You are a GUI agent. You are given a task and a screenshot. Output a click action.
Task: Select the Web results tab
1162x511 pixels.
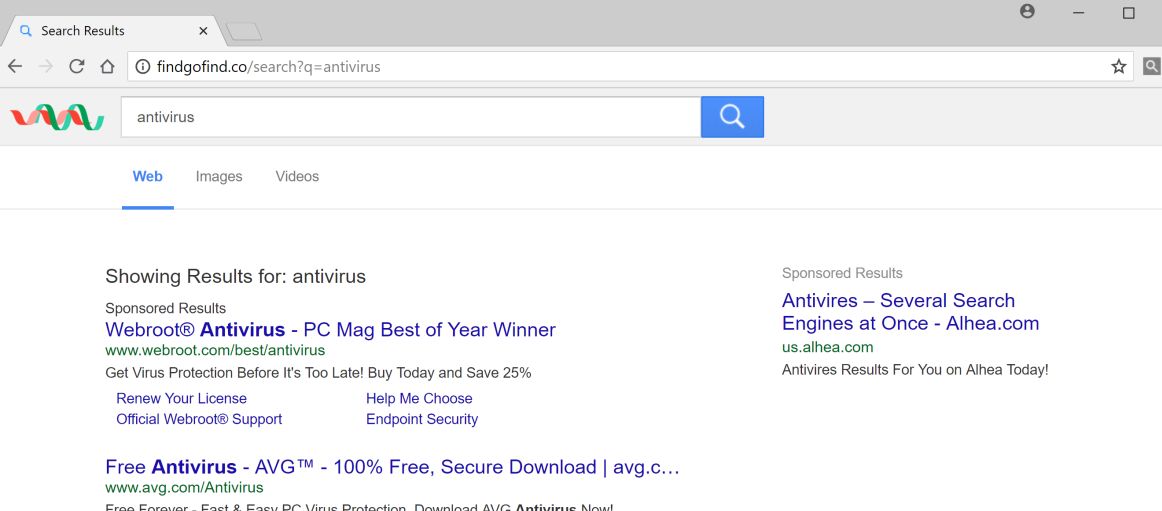pos(147,177)
